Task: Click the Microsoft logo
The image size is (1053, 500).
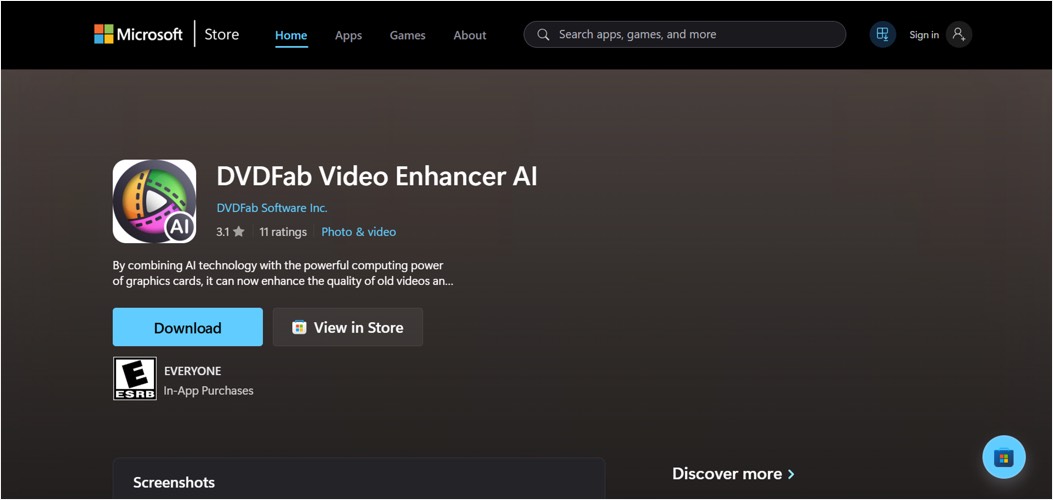Action: click(138, 34)
